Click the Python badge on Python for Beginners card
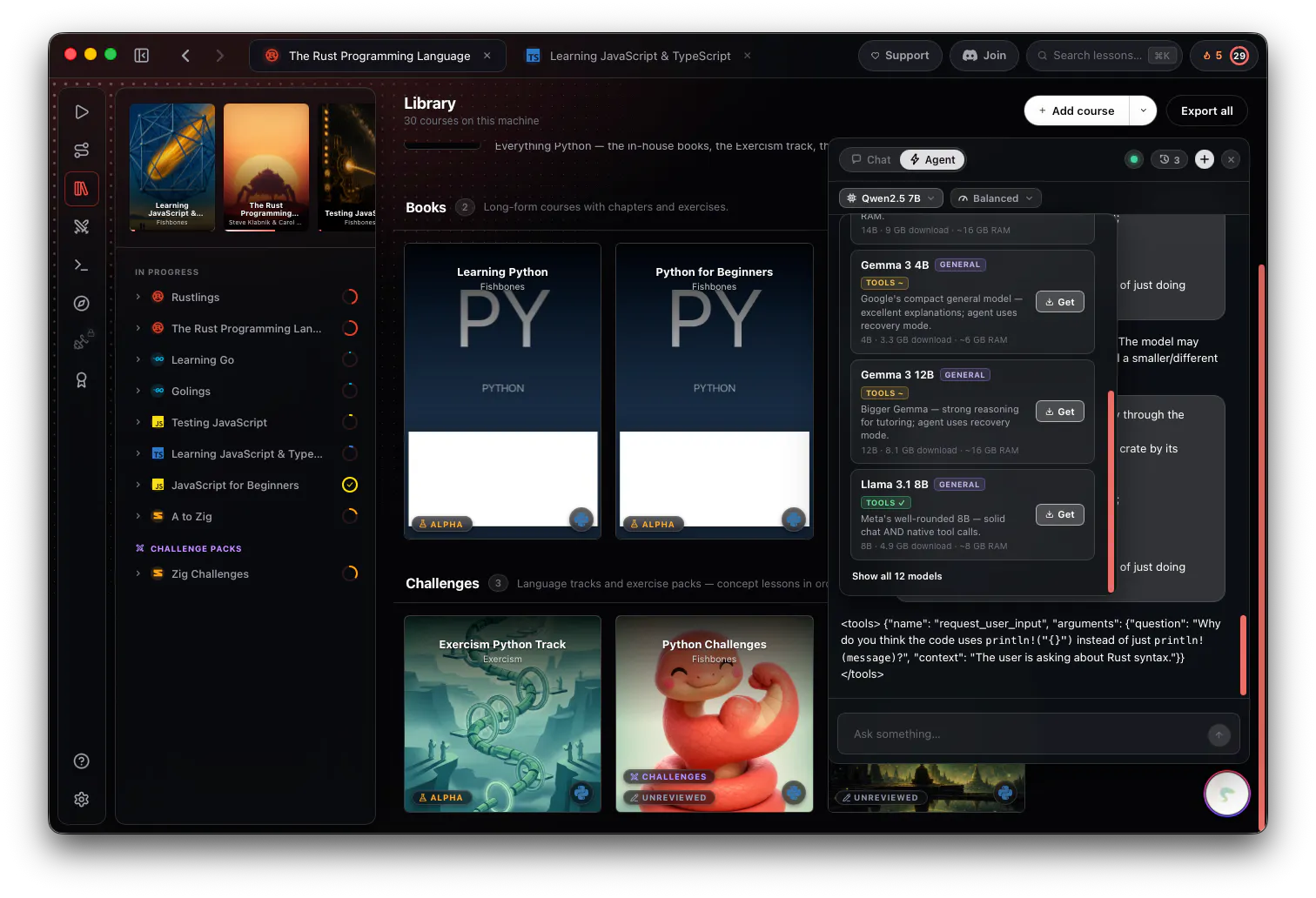This screenshot has width=1316, height=898. click(793, 519)
